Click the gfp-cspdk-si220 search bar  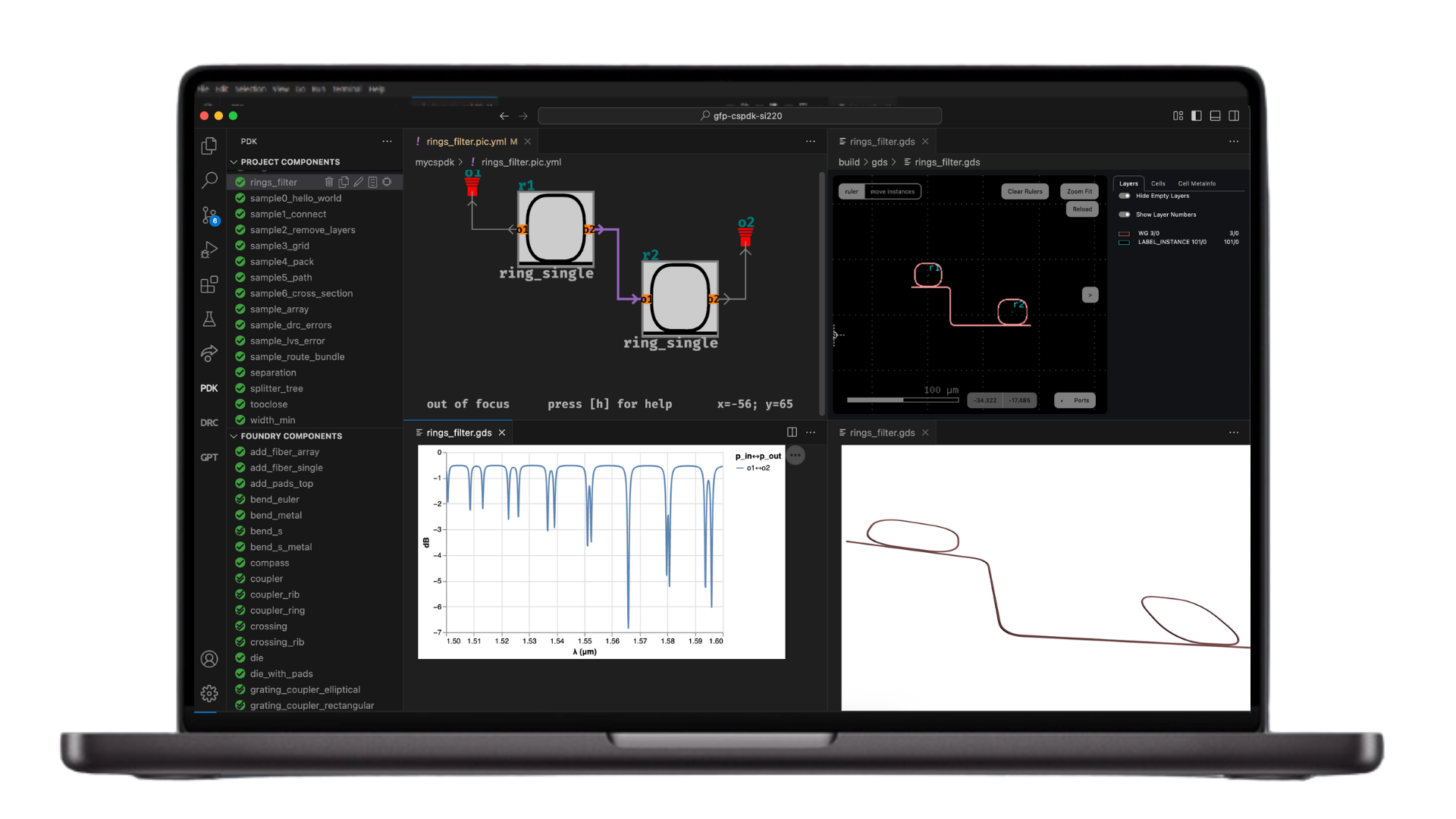click(x=740, y=116)
